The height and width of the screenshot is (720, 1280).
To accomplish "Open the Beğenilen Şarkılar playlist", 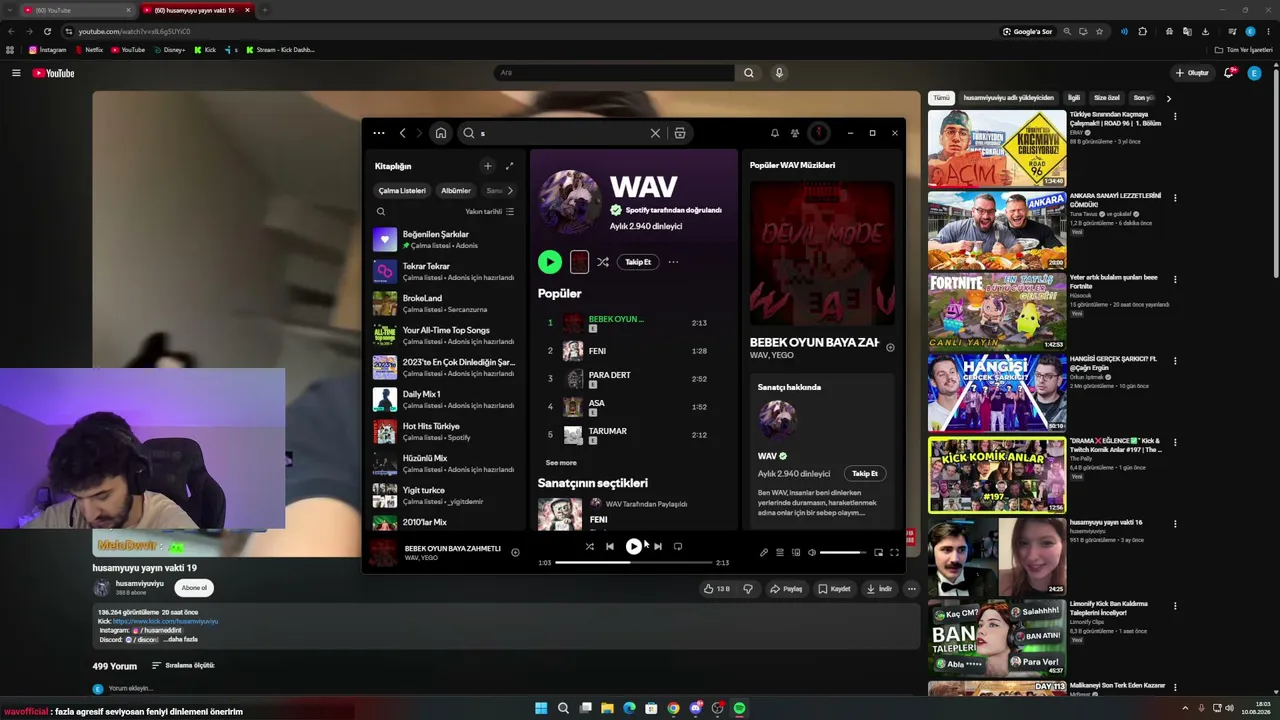I will click(444, 240).
